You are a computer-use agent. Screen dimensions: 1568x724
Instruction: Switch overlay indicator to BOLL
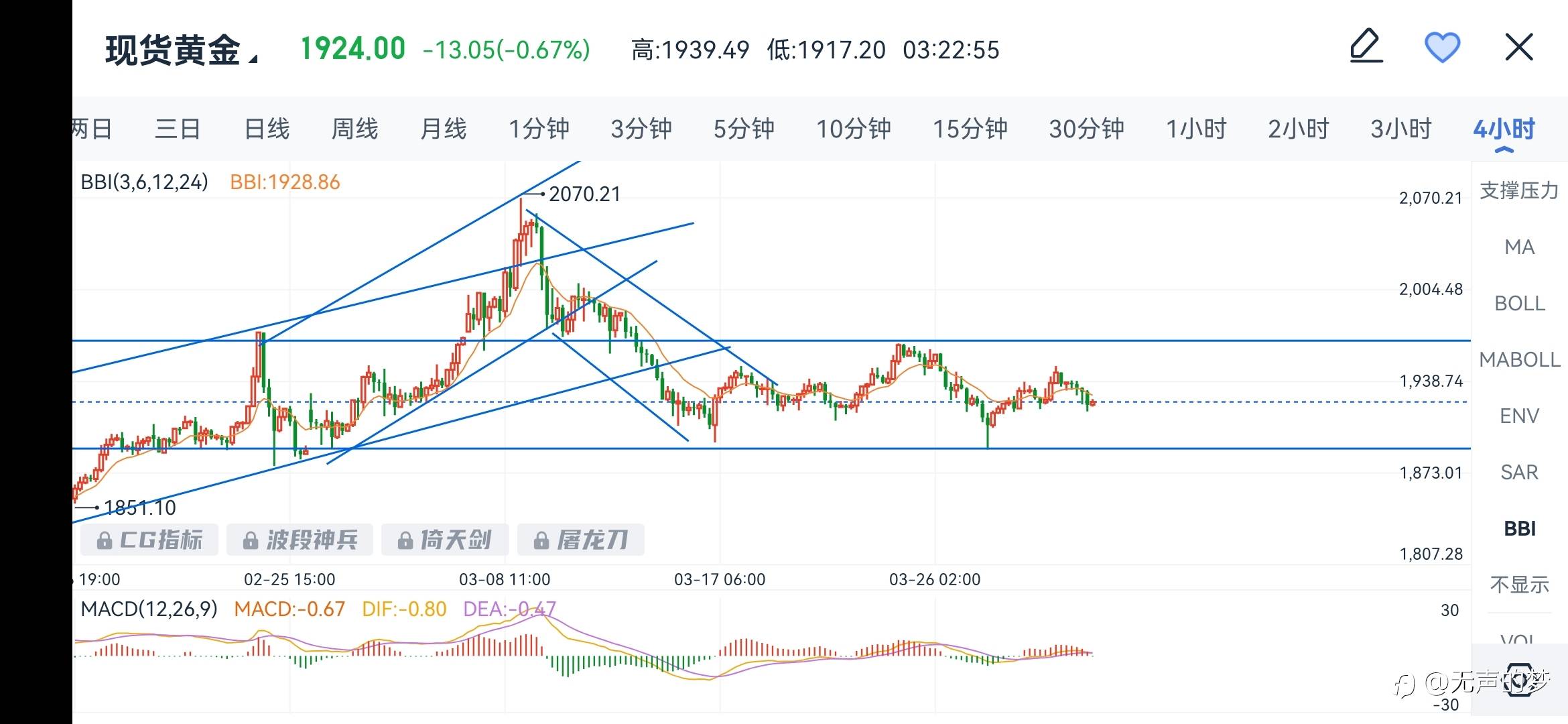(x=1519, y=304)
